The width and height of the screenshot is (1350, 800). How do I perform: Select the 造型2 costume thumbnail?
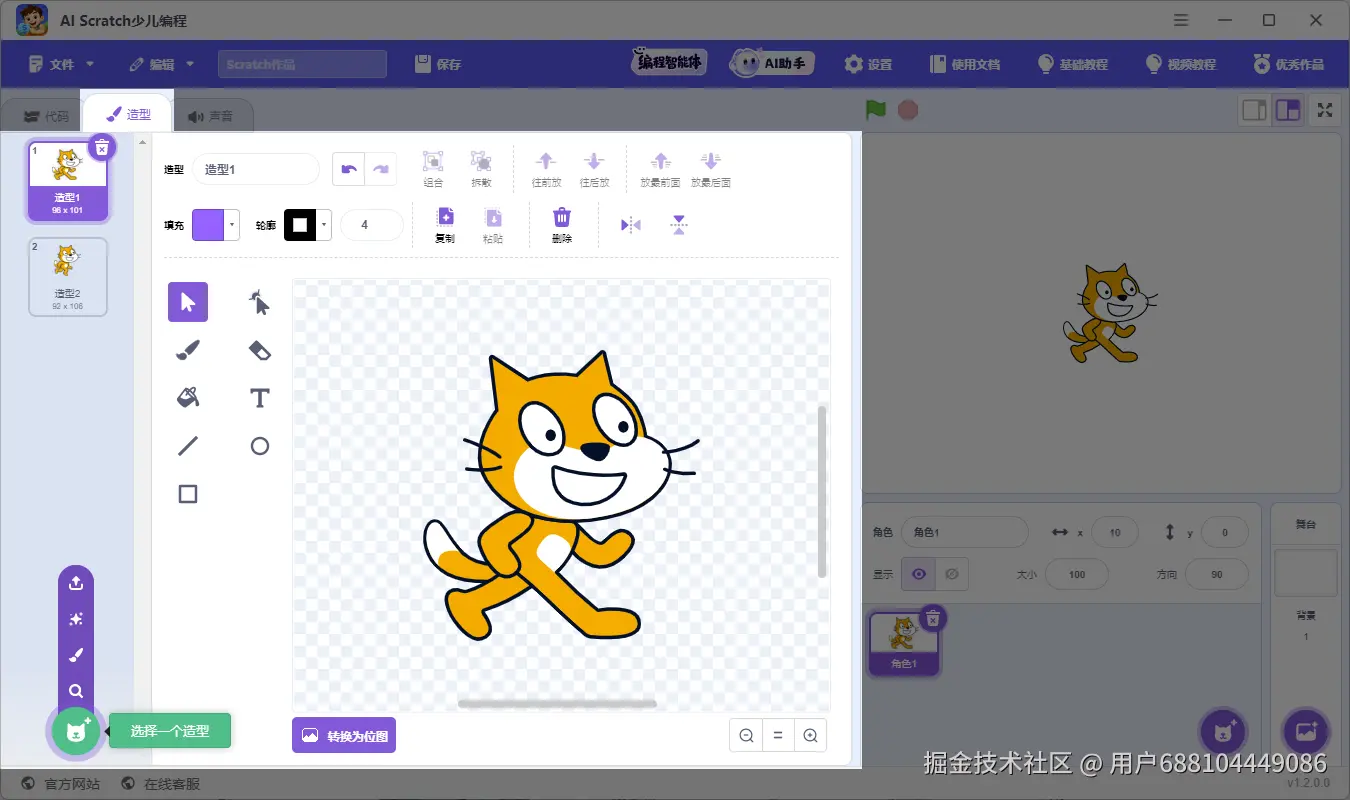67,276
